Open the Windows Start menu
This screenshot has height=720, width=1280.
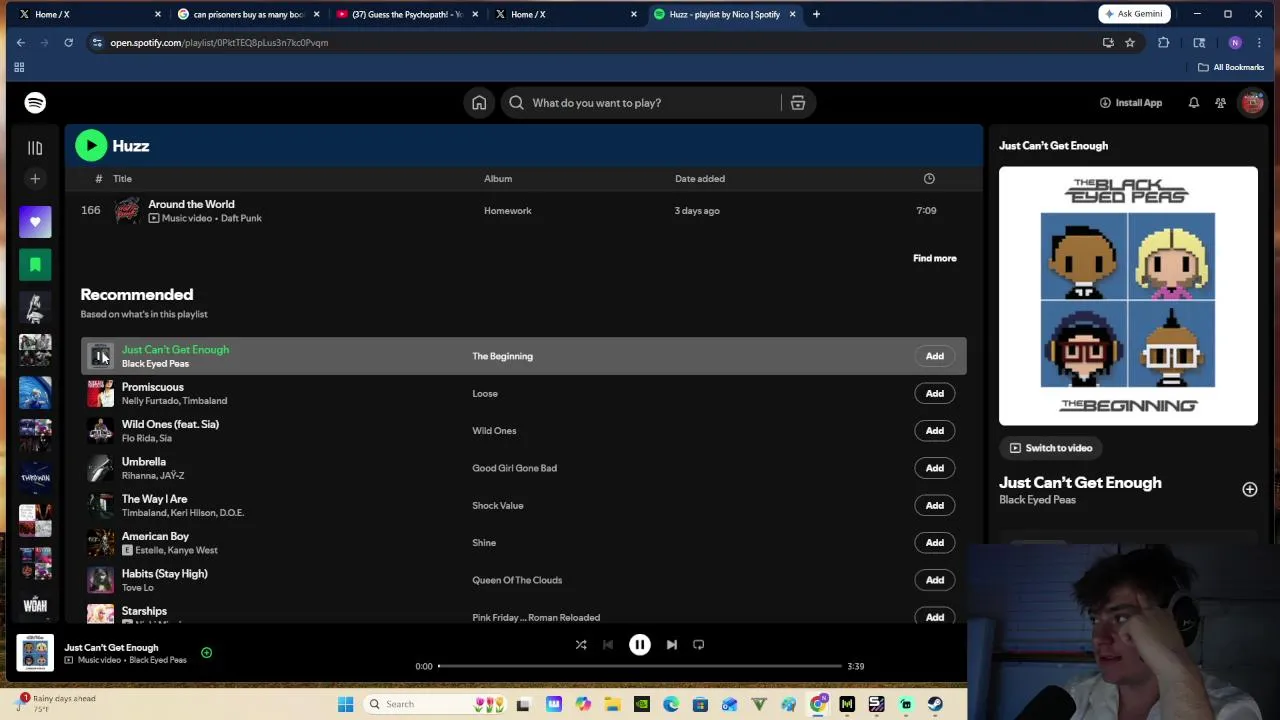345,704
